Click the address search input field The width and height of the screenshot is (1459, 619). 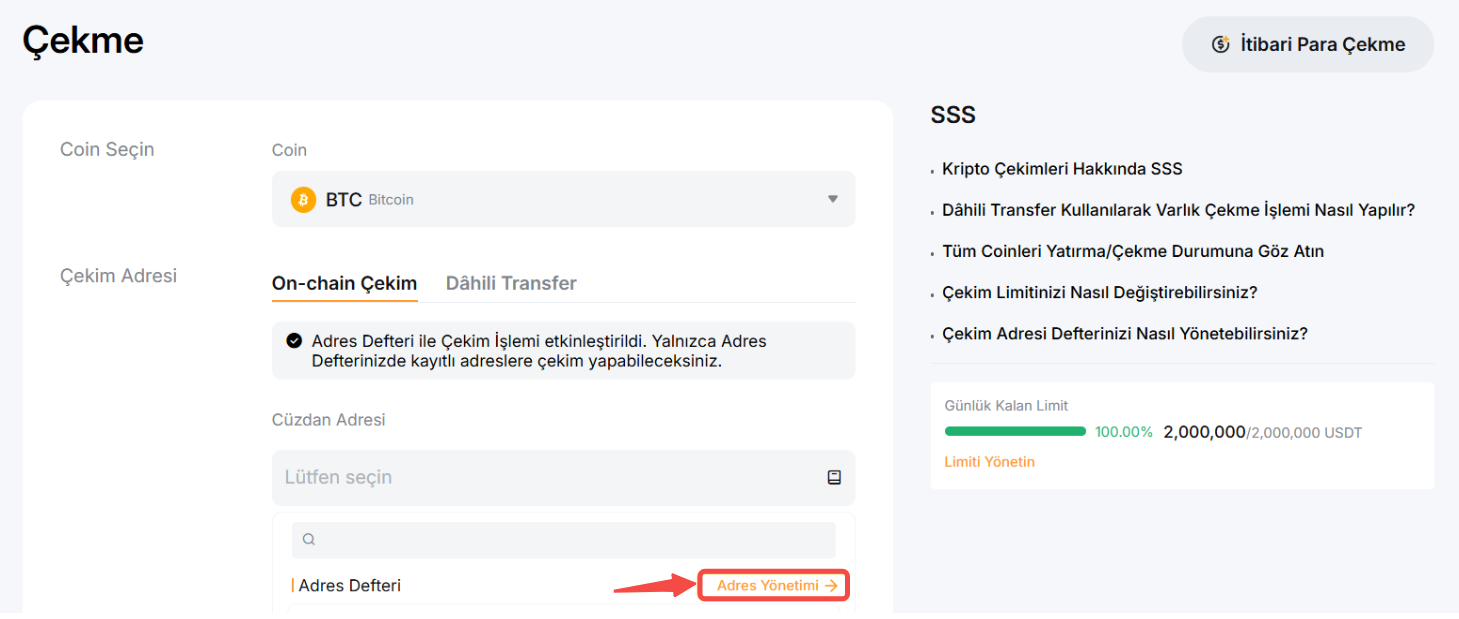(564, 540)
